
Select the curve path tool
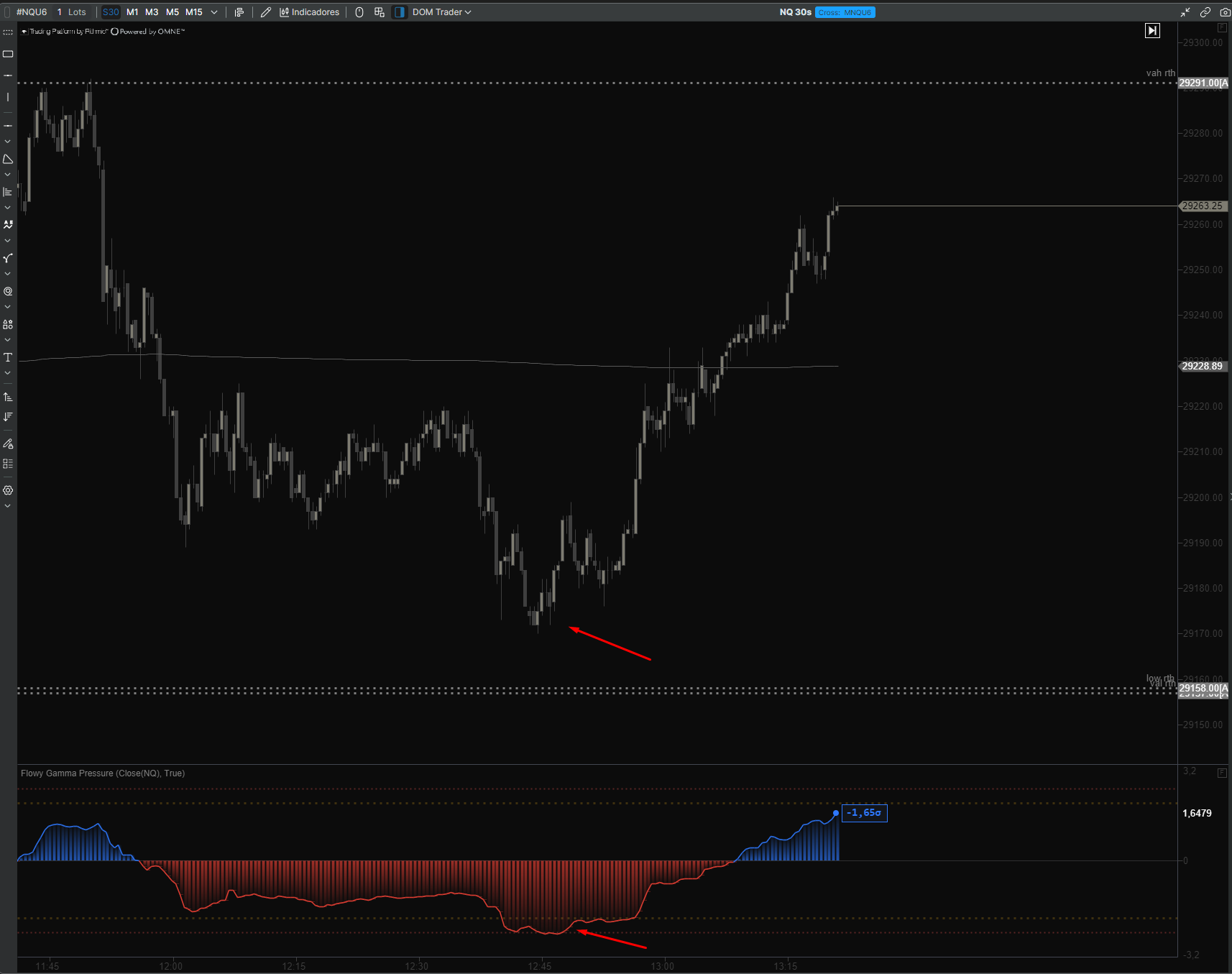click(8, 258)
